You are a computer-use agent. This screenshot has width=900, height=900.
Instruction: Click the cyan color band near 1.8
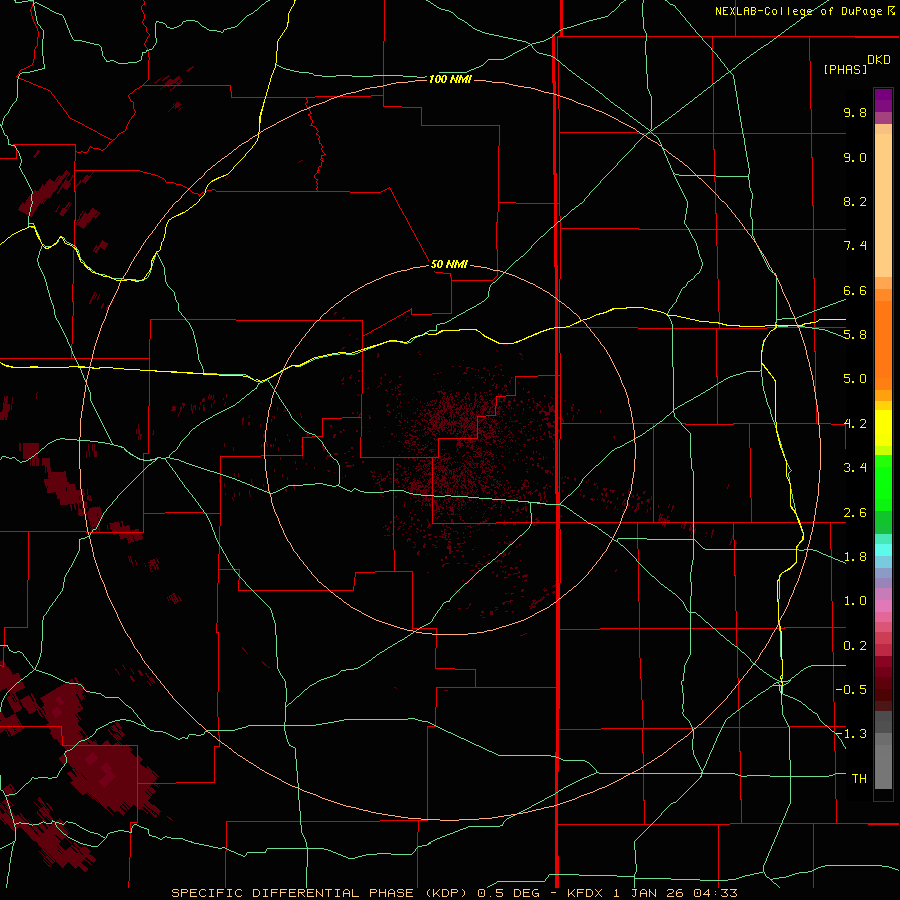[883, 550]
